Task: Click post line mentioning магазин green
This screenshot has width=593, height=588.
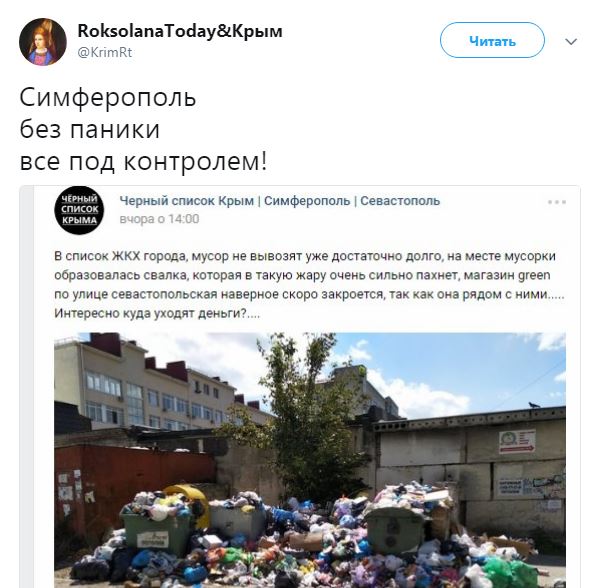Action: [x=302, y=275]
